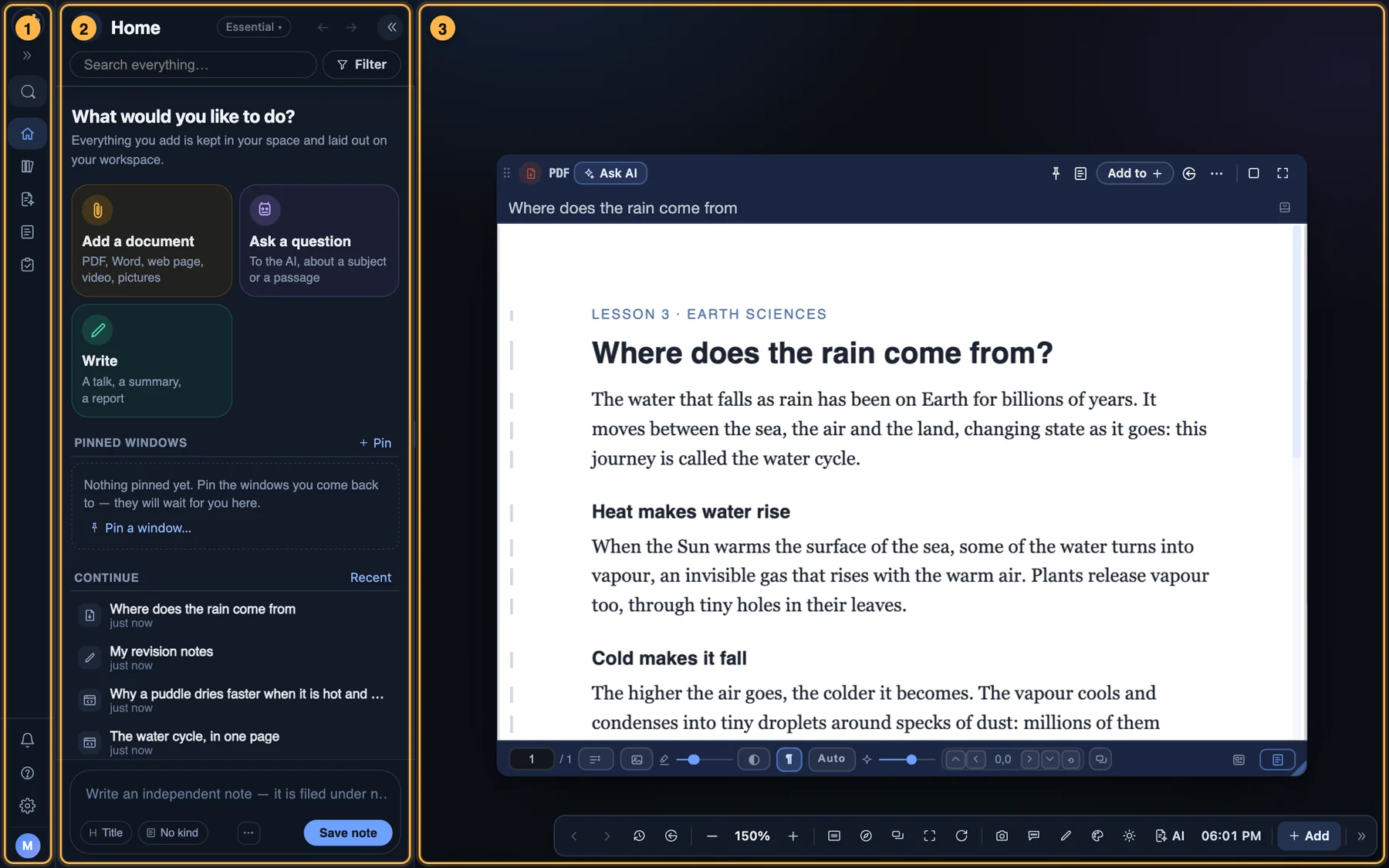Click the refresh arrow in bottom bar
This screenshot has width=1389, height=868.
tap(961, 836)
